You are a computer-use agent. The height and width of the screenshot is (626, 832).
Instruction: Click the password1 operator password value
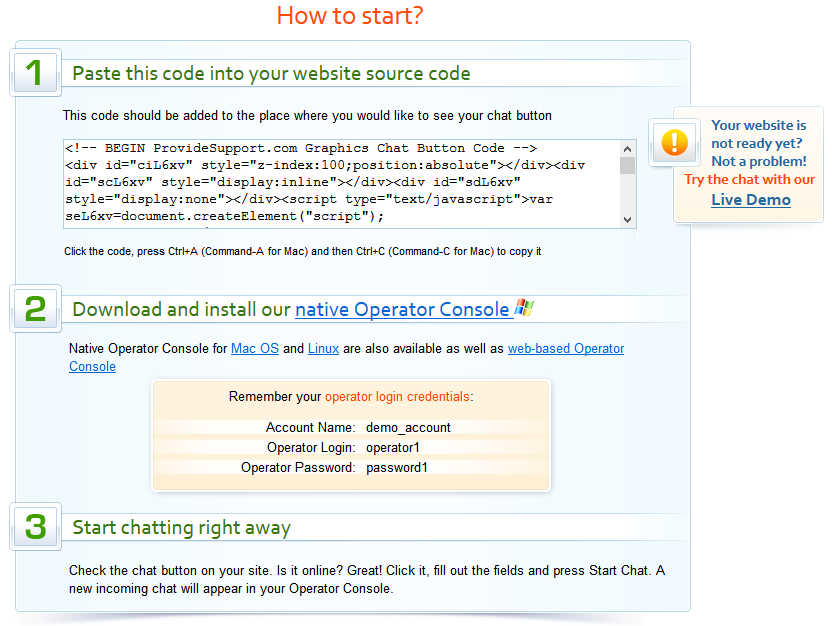(396, 468)
